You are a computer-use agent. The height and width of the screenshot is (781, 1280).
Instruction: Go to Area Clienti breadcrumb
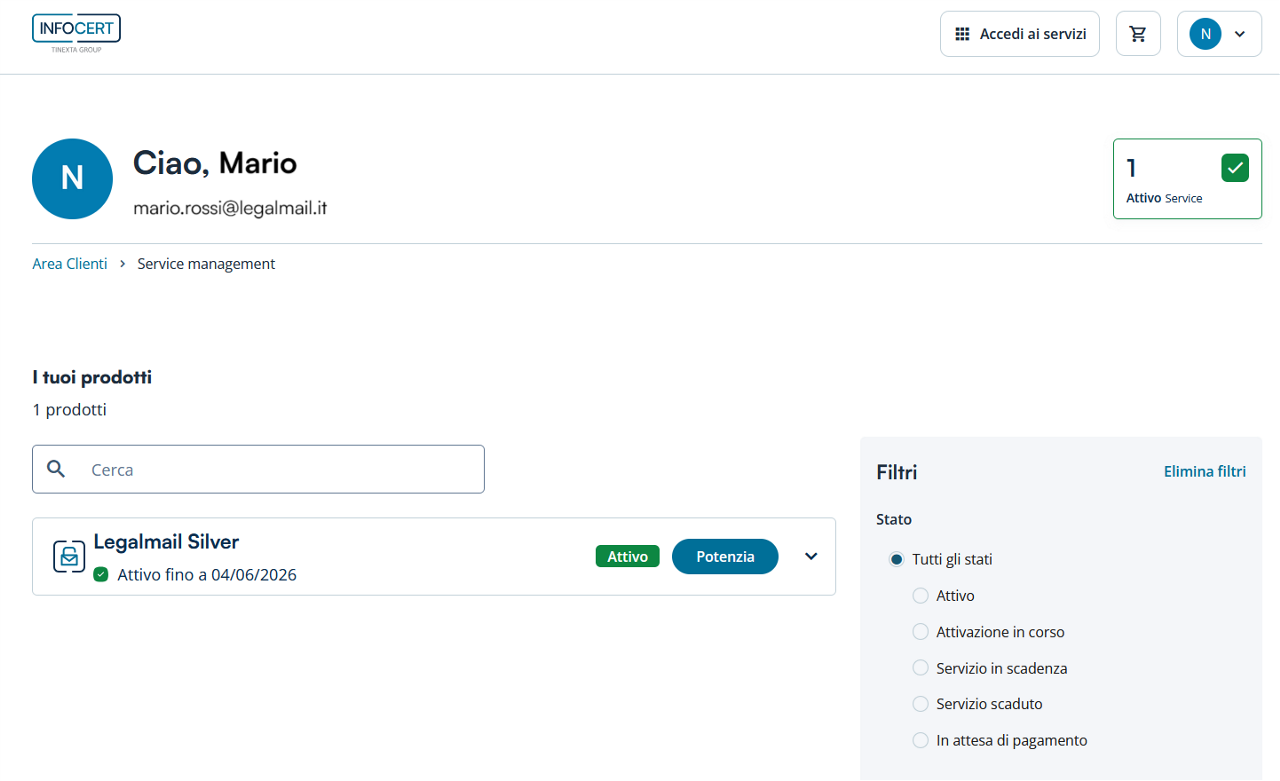pos(70,264)
